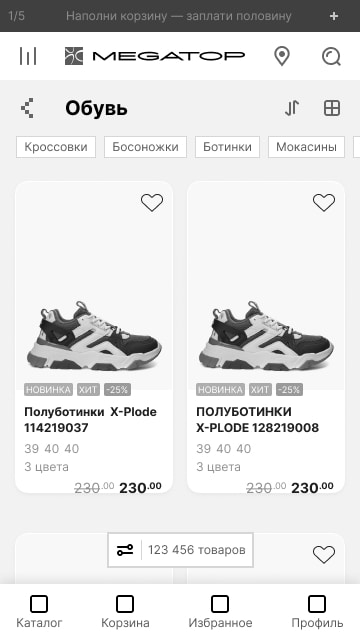Favorite the X-PLODE 128219008 shoes
The image size is (360, 640).
[324, 202]
